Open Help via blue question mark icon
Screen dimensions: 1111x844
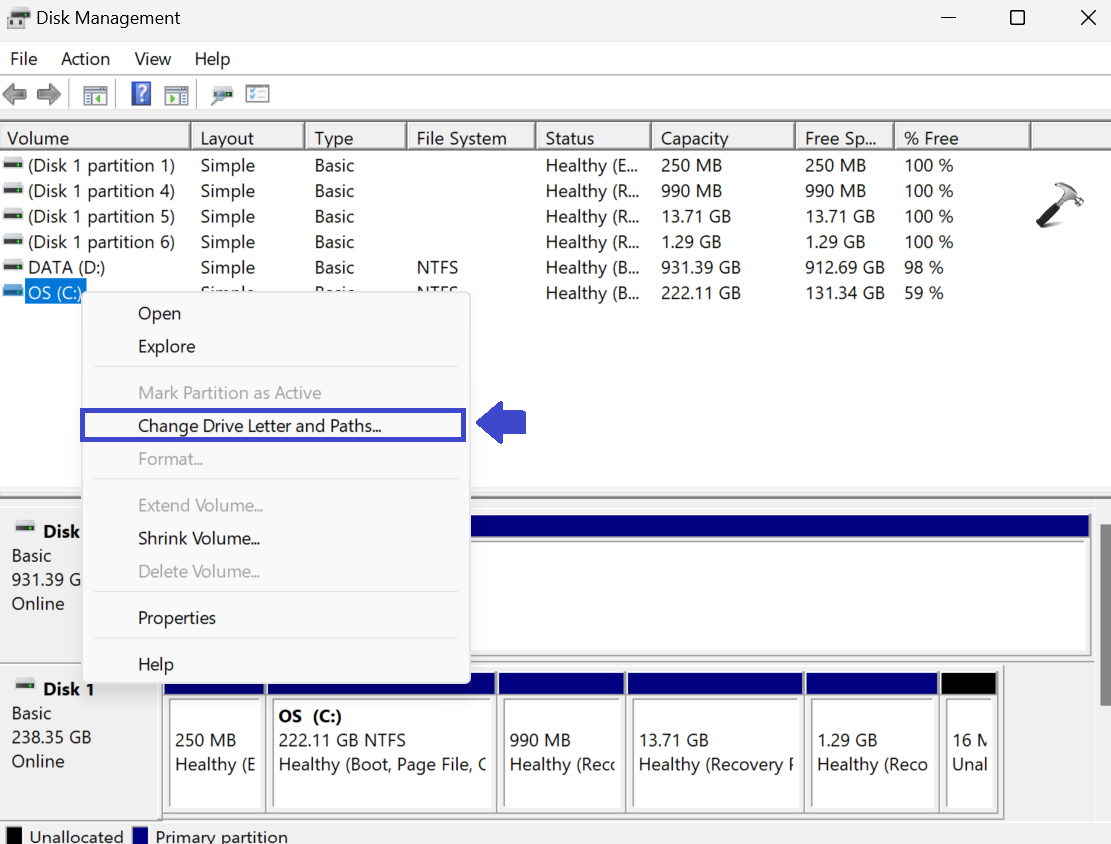coord(141,95)
